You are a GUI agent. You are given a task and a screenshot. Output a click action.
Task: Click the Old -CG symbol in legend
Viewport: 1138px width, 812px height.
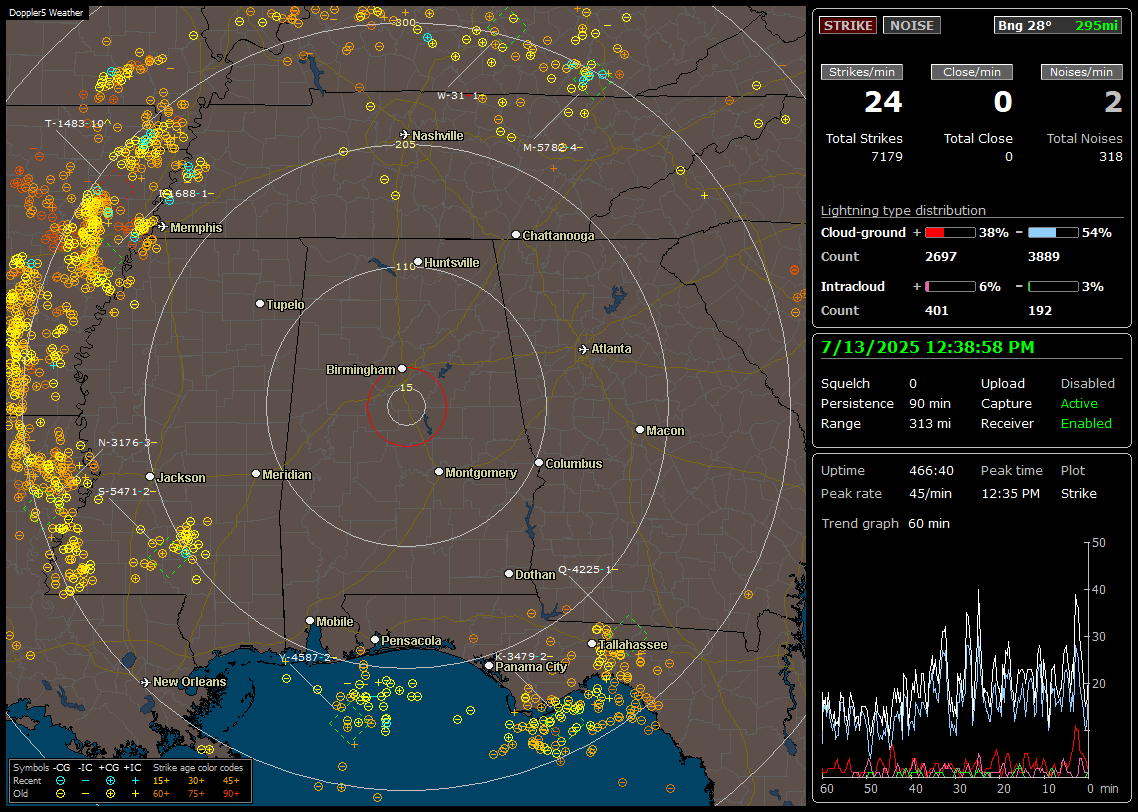[x=60, y=794]
